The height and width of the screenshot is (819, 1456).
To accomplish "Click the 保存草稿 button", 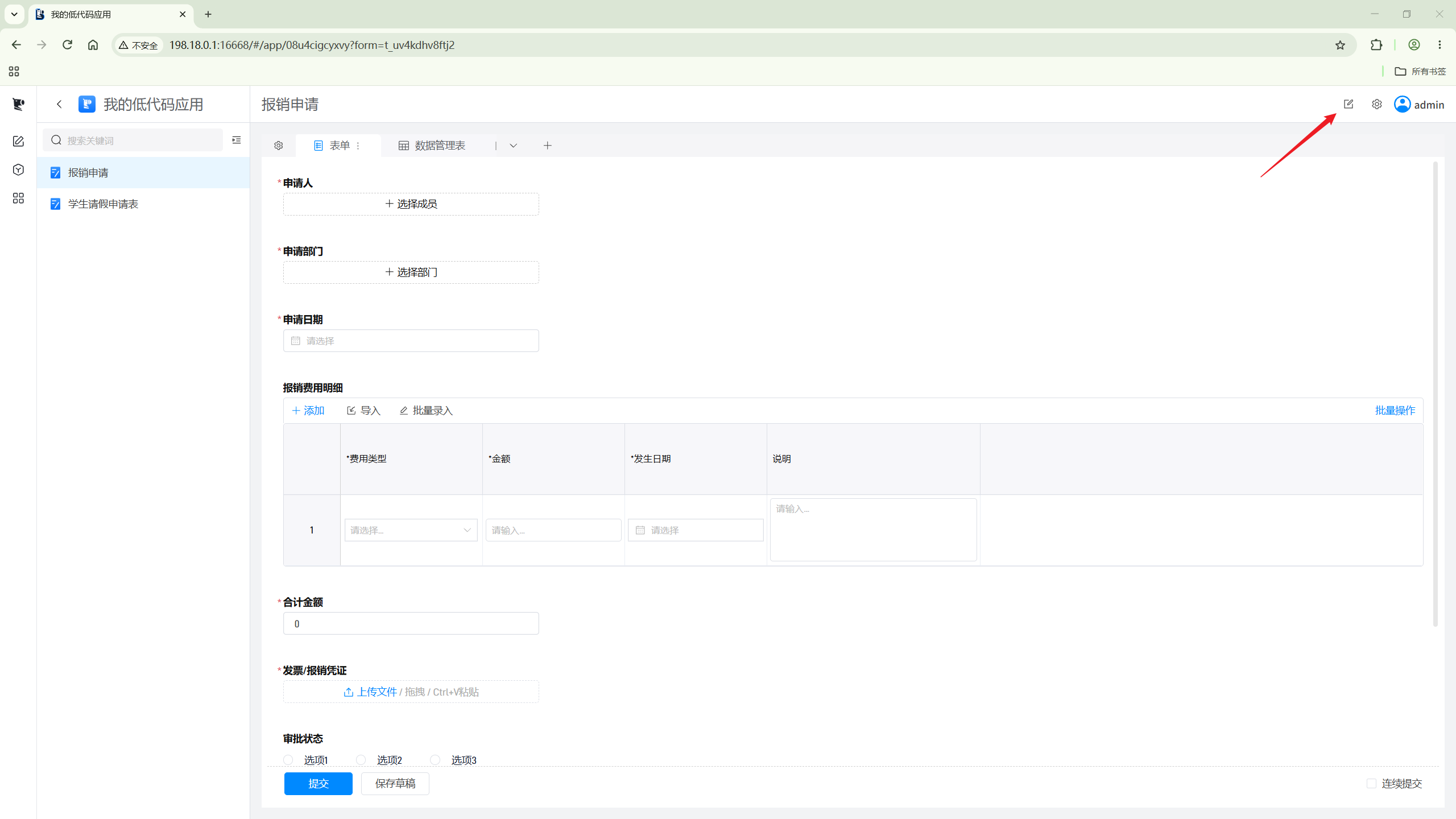I will 395,784.
